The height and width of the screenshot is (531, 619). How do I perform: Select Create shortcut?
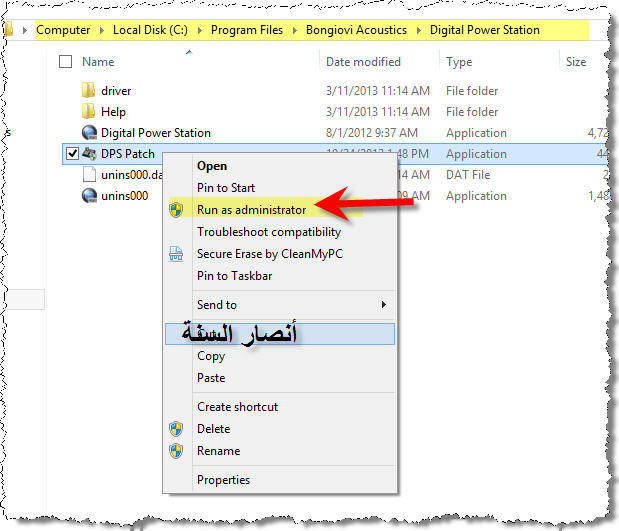[x=237, y=407]
